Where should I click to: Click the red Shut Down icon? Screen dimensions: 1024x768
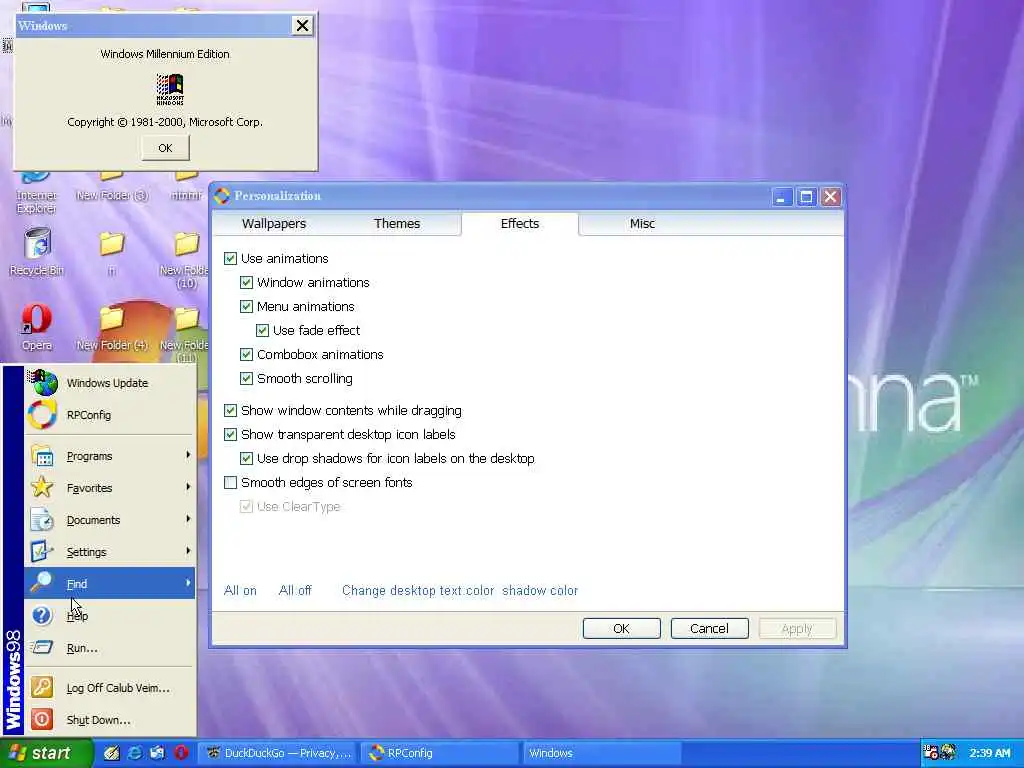(42, 719)
